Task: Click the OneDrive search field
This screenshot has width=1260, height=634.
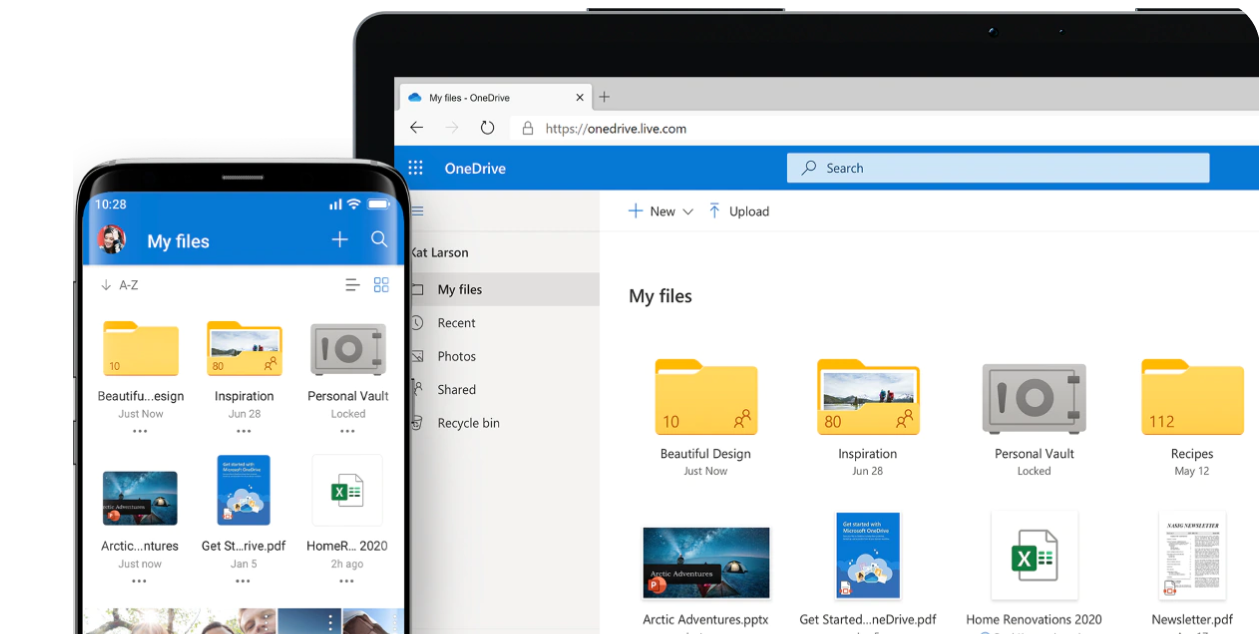Action: (x=998, y=168)
